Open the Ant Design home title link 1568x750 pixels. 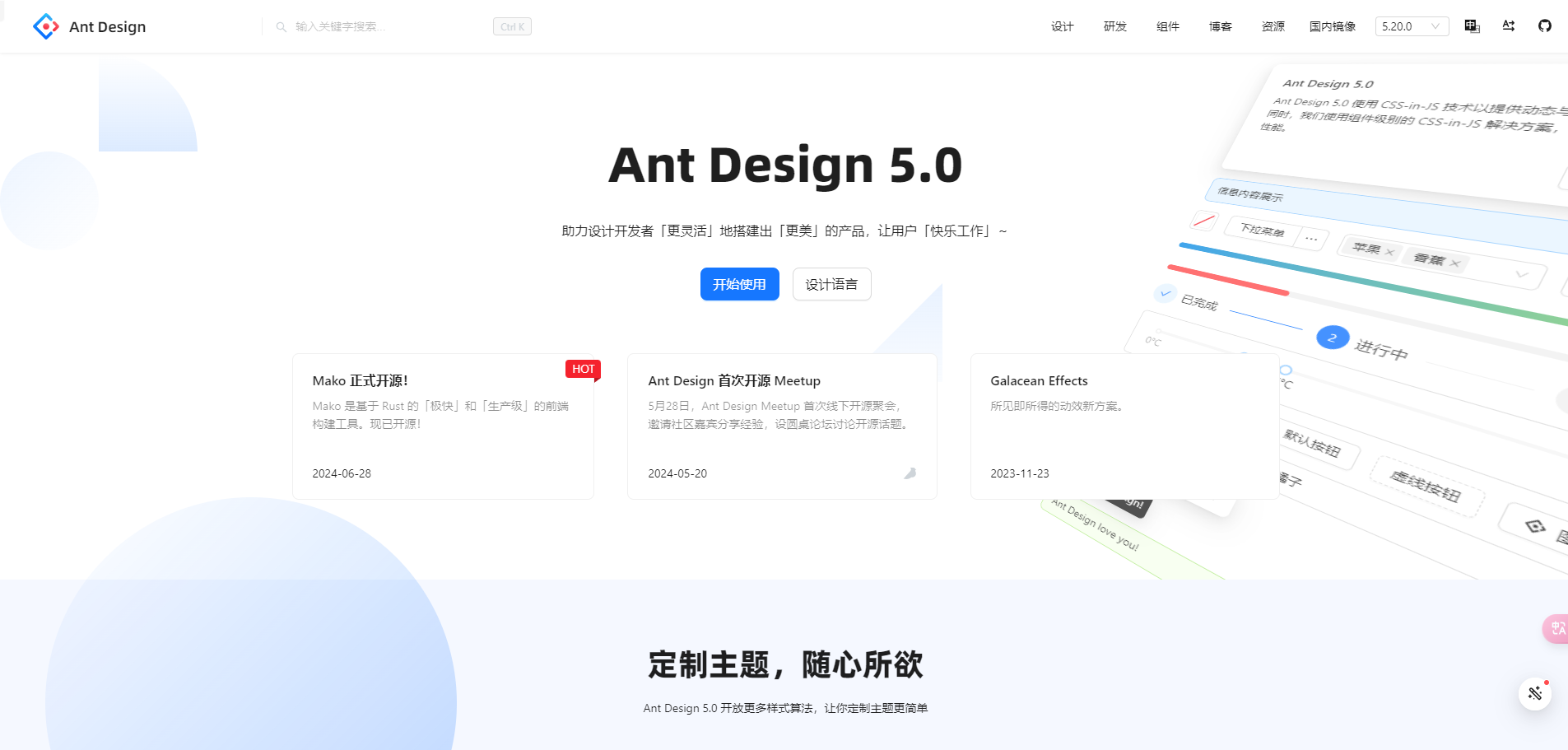pyautogui.click(x=107, y=26)
